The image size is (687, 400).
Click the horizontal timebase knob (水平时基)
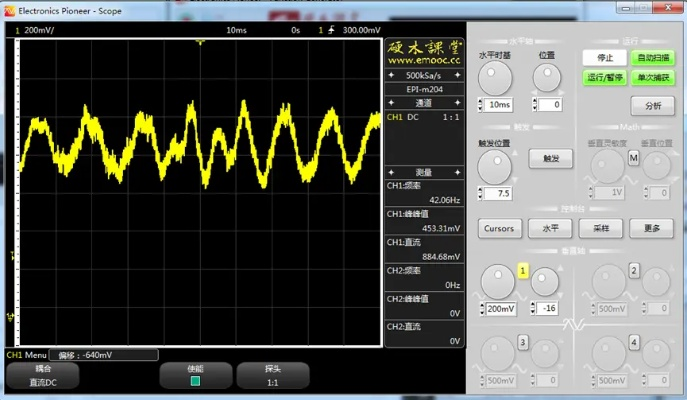click(494, 78)
